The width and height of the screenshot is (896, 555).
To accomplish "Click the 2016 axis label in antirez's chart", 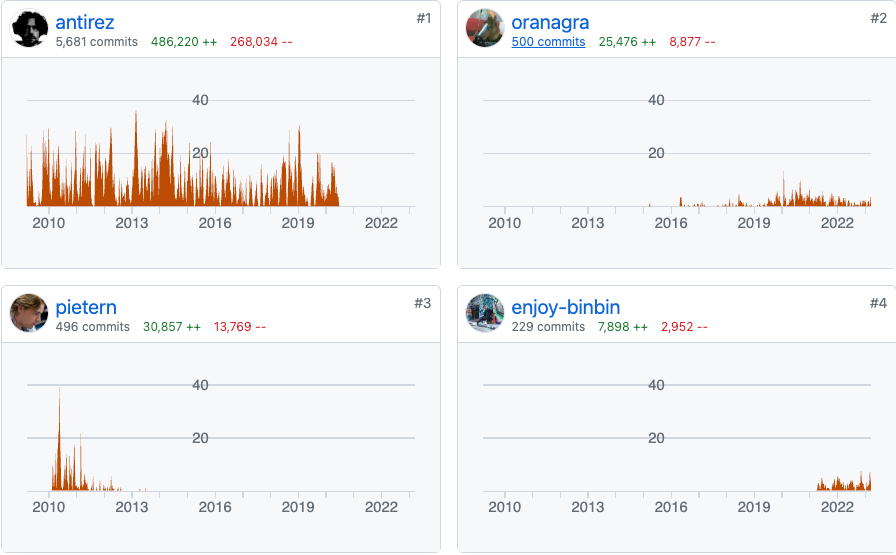I will 215,223.
